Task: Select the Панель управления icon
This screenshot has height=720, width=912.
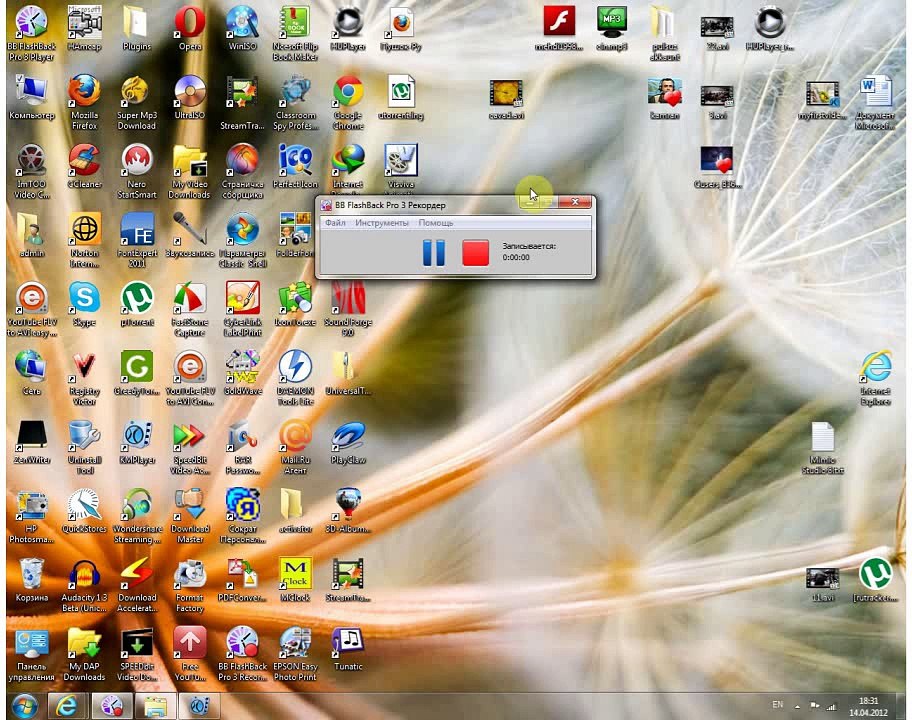Action: pyautogui.click(x=31, y=654)
